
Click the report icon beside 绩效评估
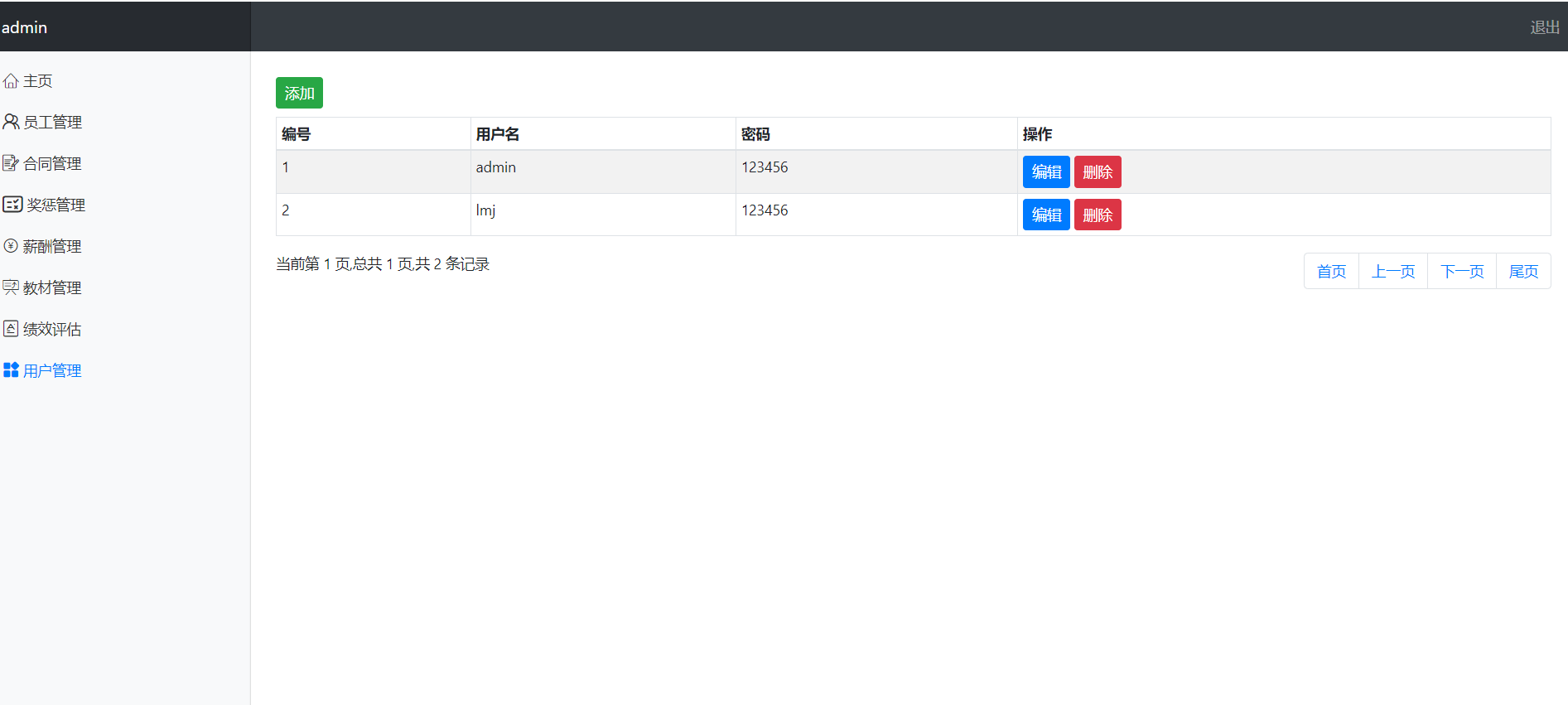[11, 329]
